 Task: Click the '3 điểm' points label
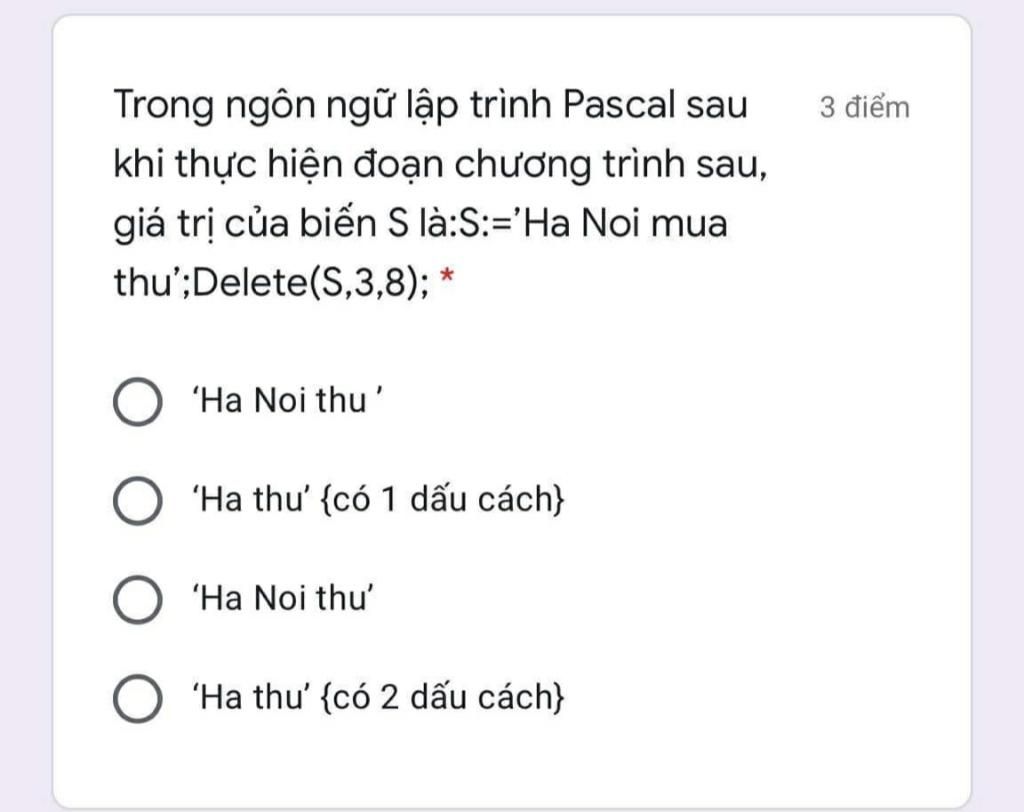[x=865, y=108]
